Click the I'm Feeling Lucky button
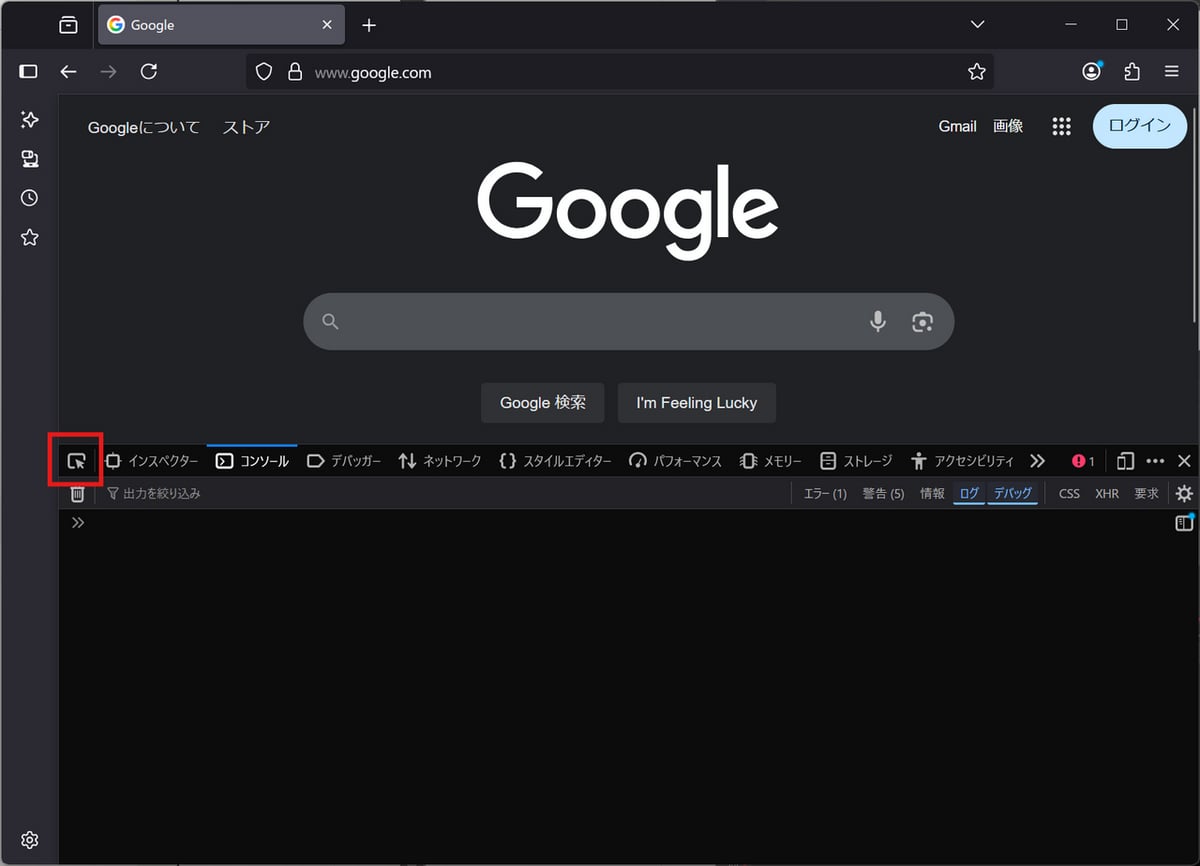Image resolution: width=1200 pixels, height=866 pixels. 697,402
